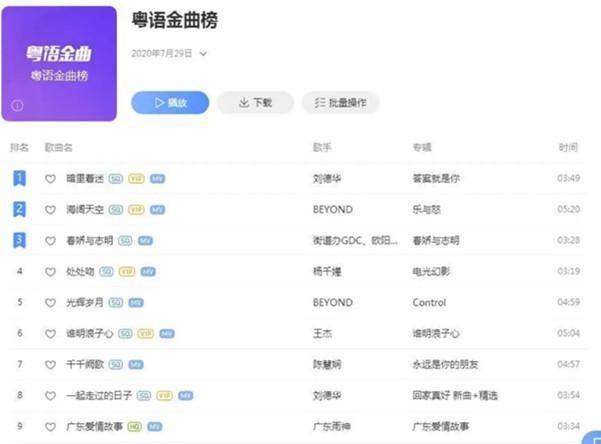
Task: Open artist 杨千嬅
Action: (327, 272)
